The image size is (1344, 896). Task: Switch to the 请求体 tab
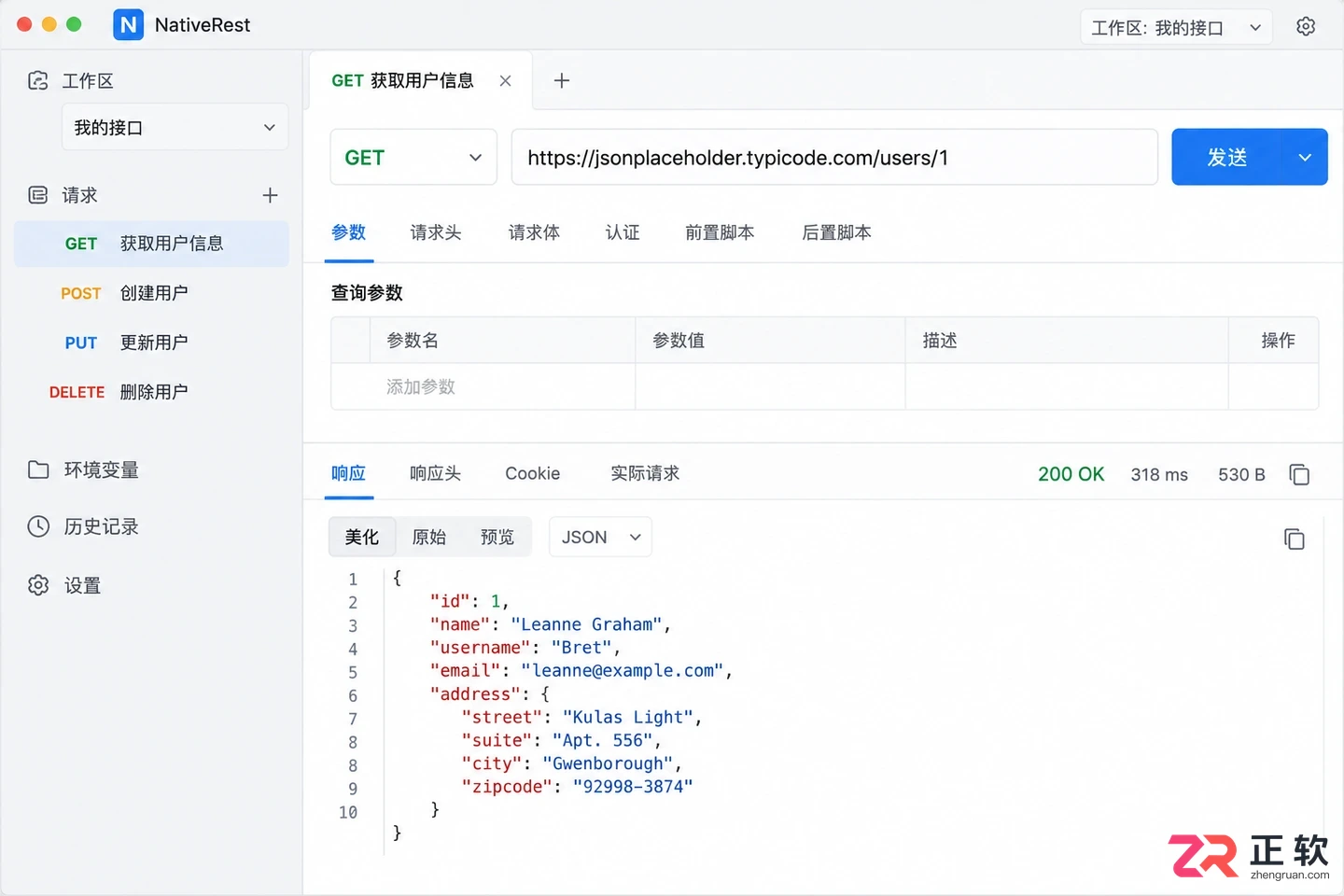pyautogui.click(x=534, y=232)
